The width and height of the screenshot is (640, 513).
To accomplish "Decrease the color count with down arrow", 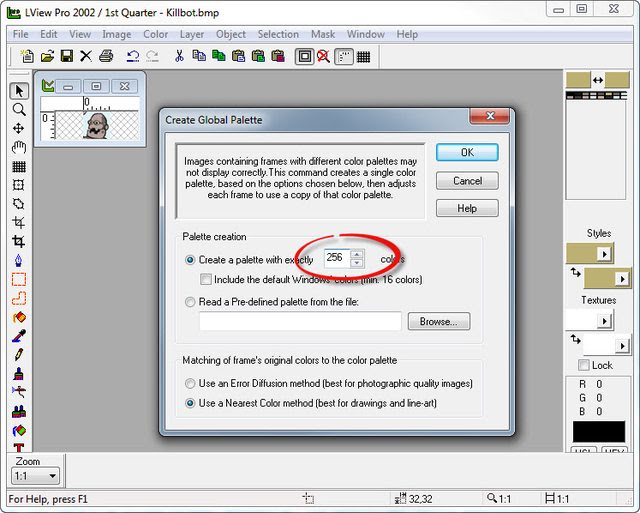I will coord(357,262).
